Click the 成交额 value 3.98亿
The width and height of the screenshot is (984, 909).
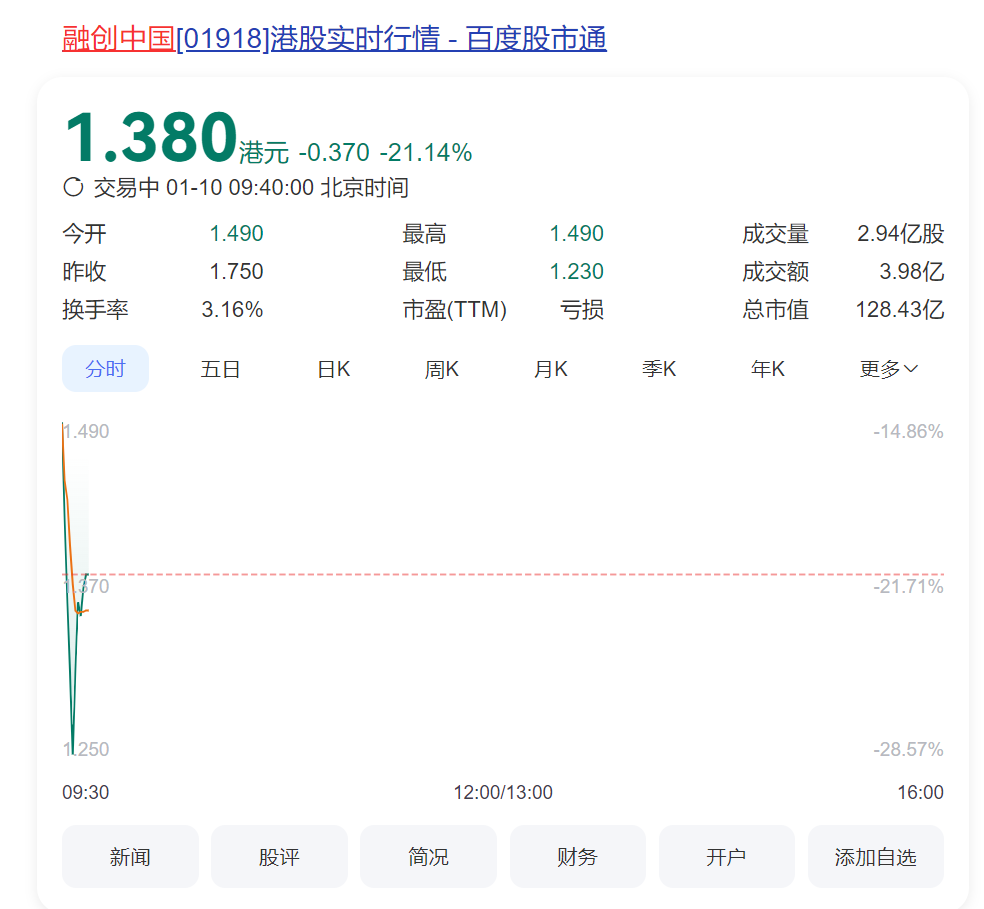point(912,272)
